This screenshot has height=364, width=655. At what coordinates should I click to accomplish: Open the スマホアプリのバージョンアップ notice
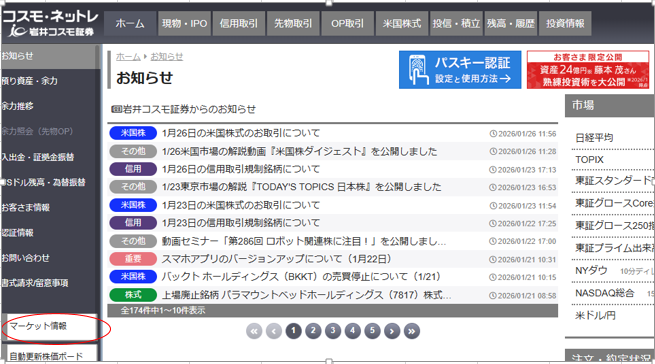pyautogui.click(x=277, y=259)
